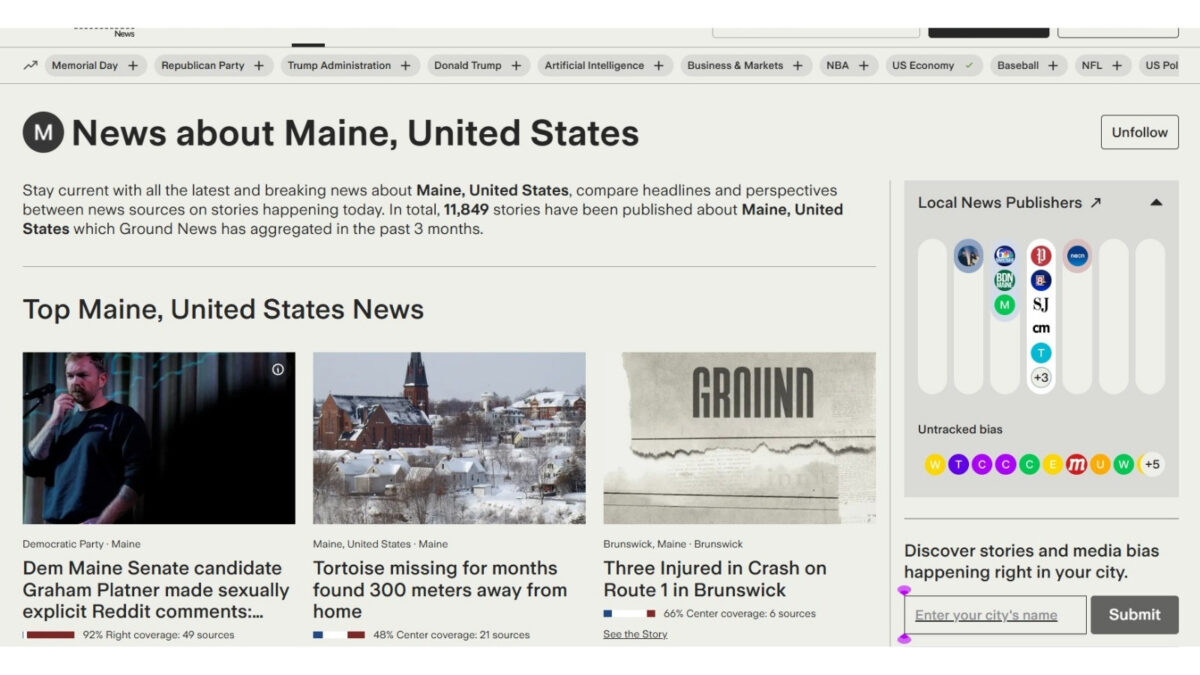
Task: Open the Business & Markets topic chip
Action: pos(745,66)
